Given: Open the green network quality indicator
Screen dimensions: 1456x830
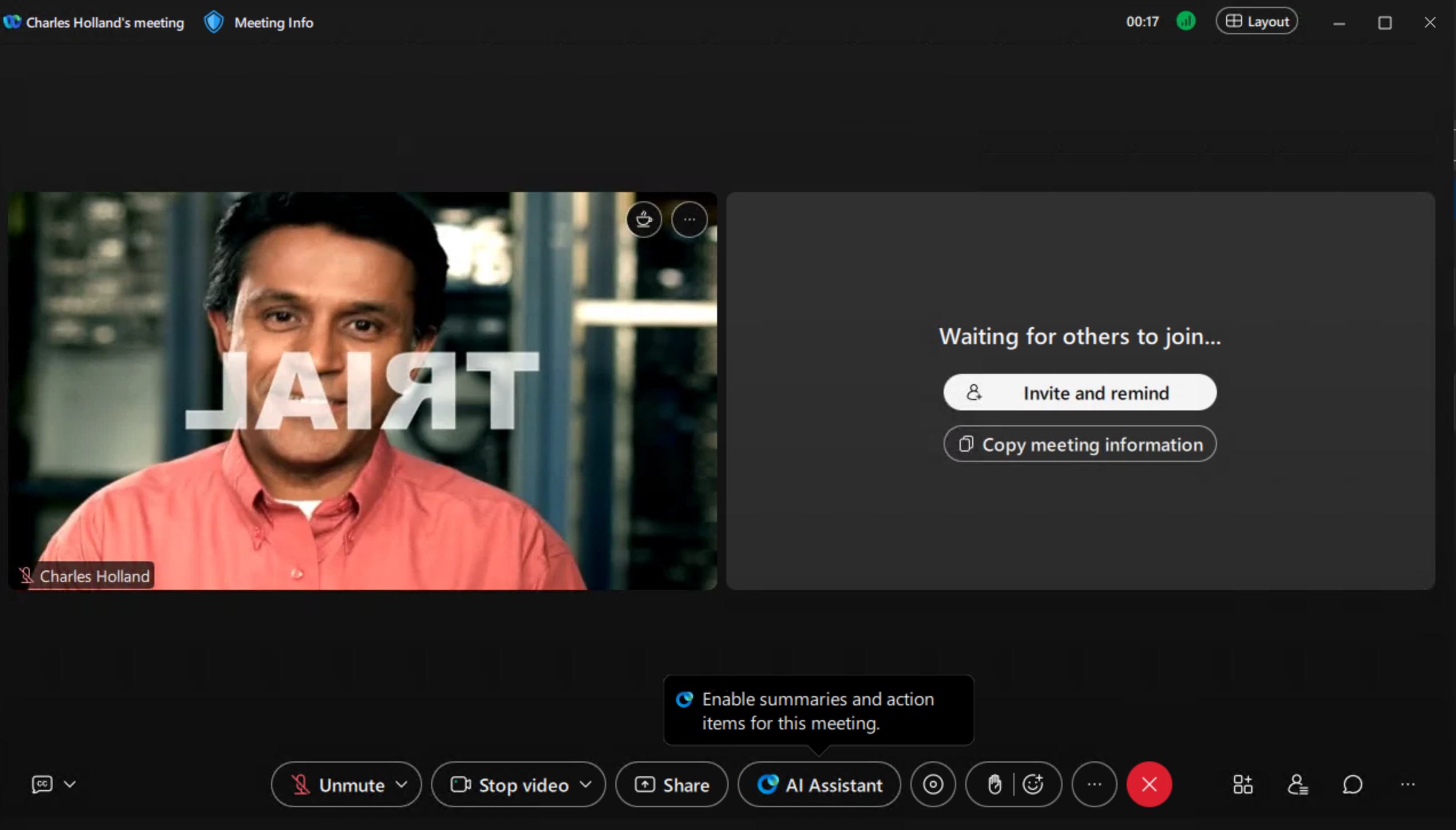Looking at the screenshot, I should 1186,22.
